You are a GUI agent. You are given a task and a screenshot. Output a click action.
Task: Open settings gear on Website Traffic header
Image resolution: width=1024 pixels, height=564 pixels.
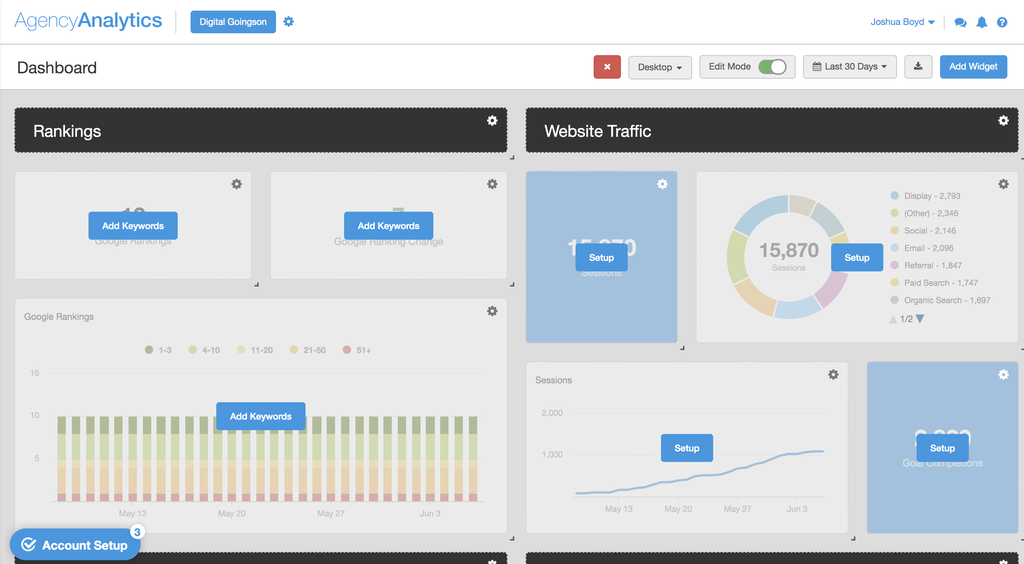pos(1003,120)
